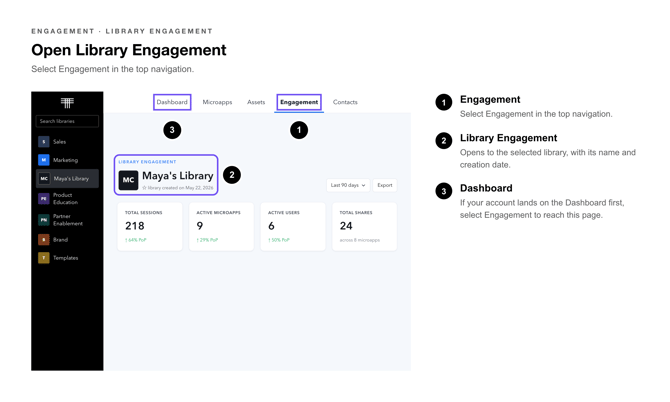
Task: Switch to the Microapps tab
Action: pyautogui.click(x=217, y=102)
